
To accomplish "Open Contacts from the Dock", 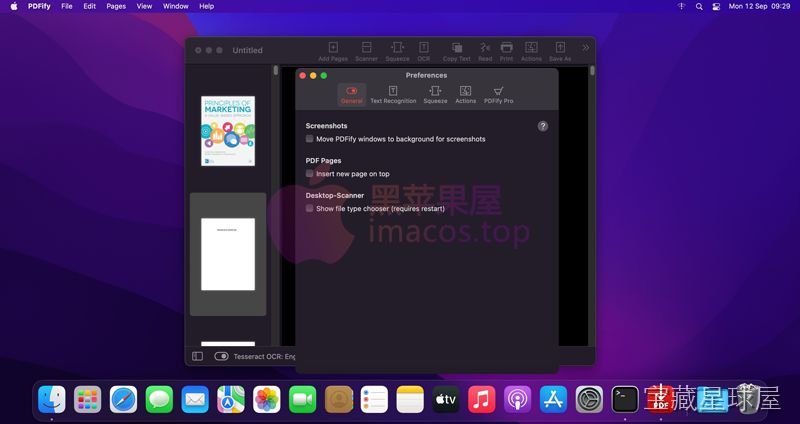I will 339,399.
